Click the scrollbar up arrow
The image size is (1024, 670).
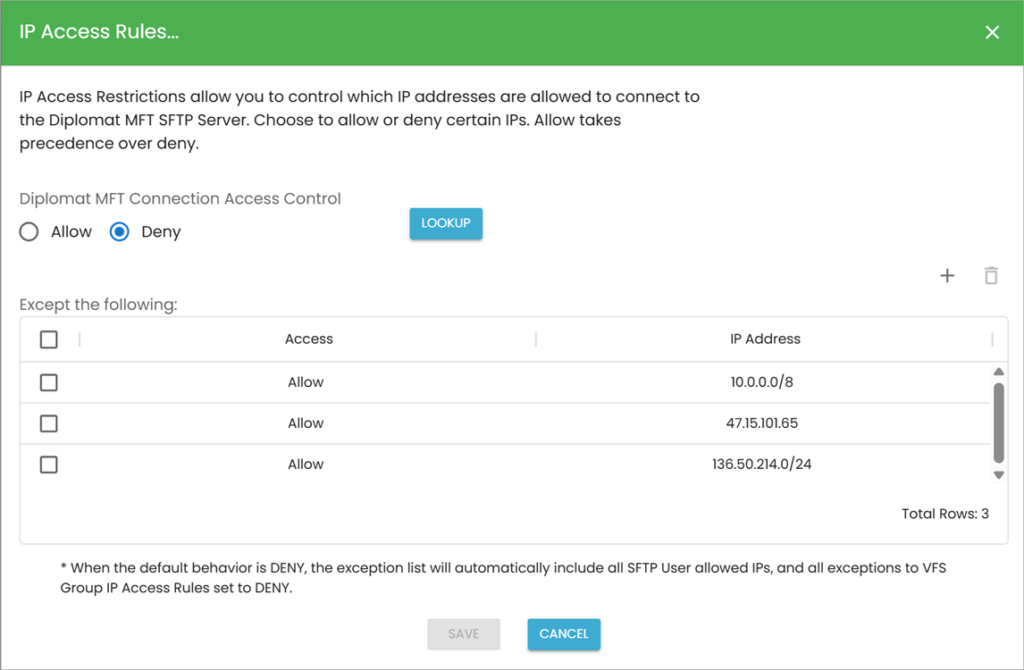(x=998, y=370)
